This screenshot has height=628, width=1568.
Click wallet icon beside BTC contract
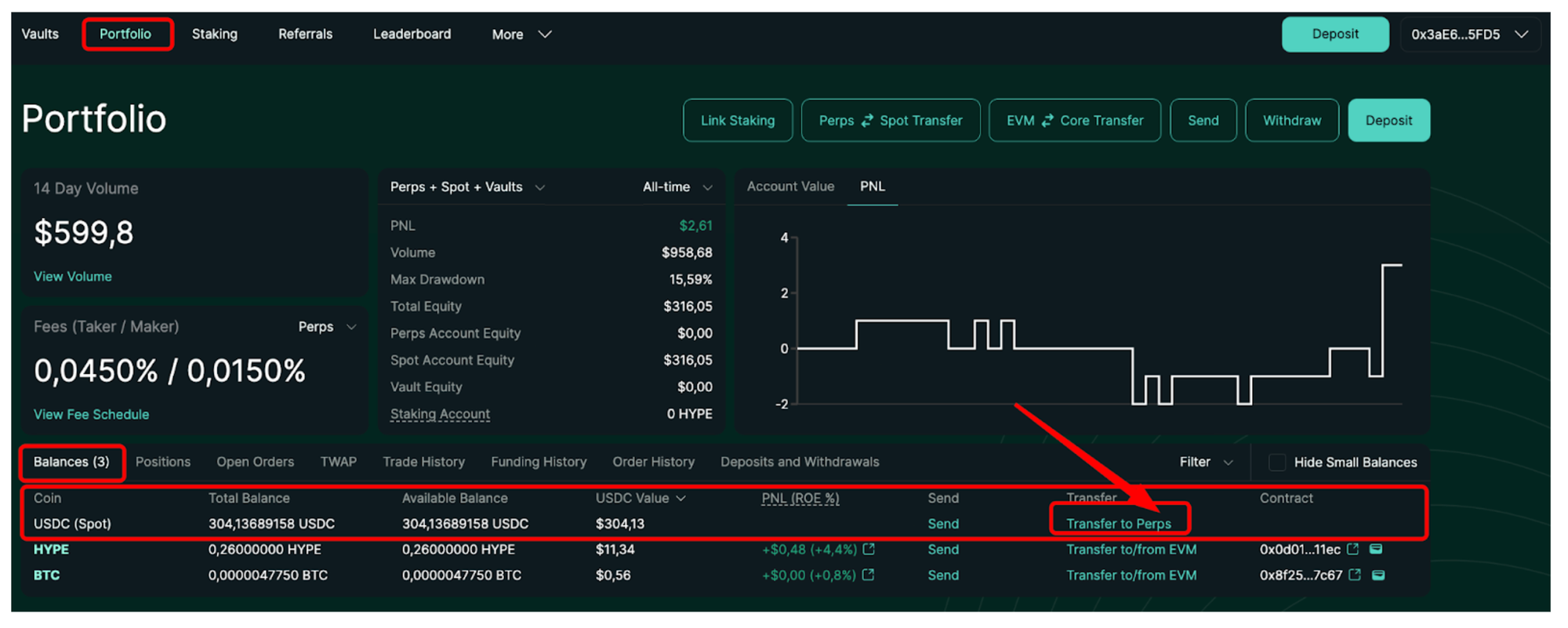coord(1378,575)
